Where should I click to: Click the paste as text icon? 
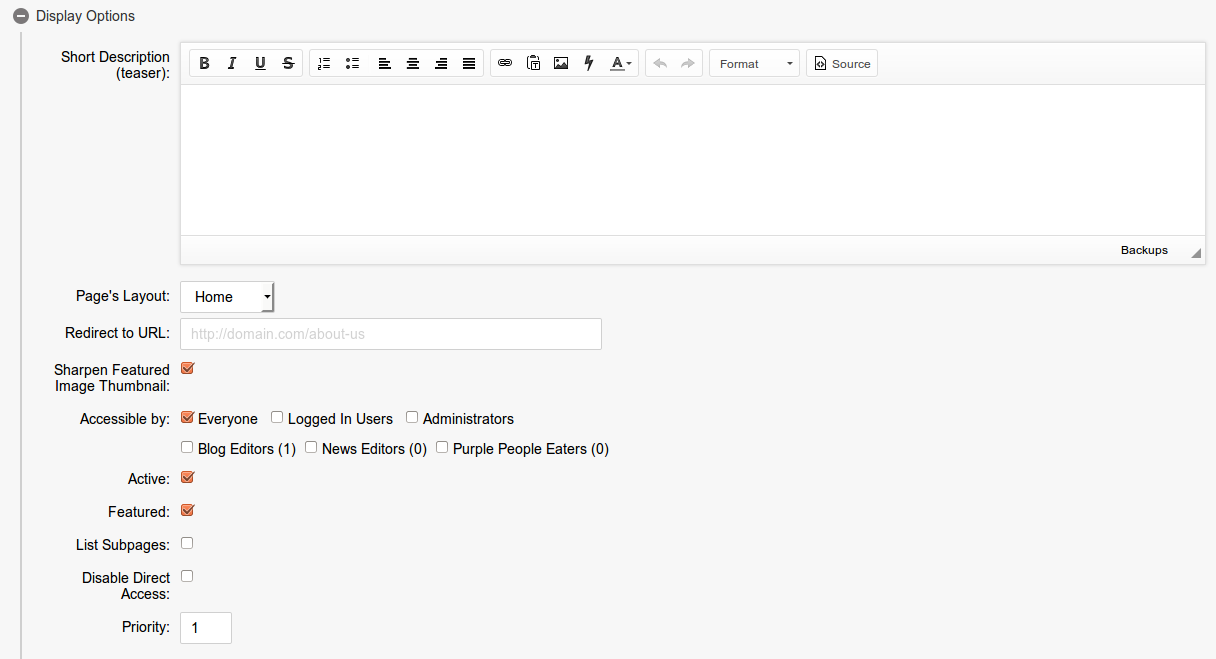(533, 64)
